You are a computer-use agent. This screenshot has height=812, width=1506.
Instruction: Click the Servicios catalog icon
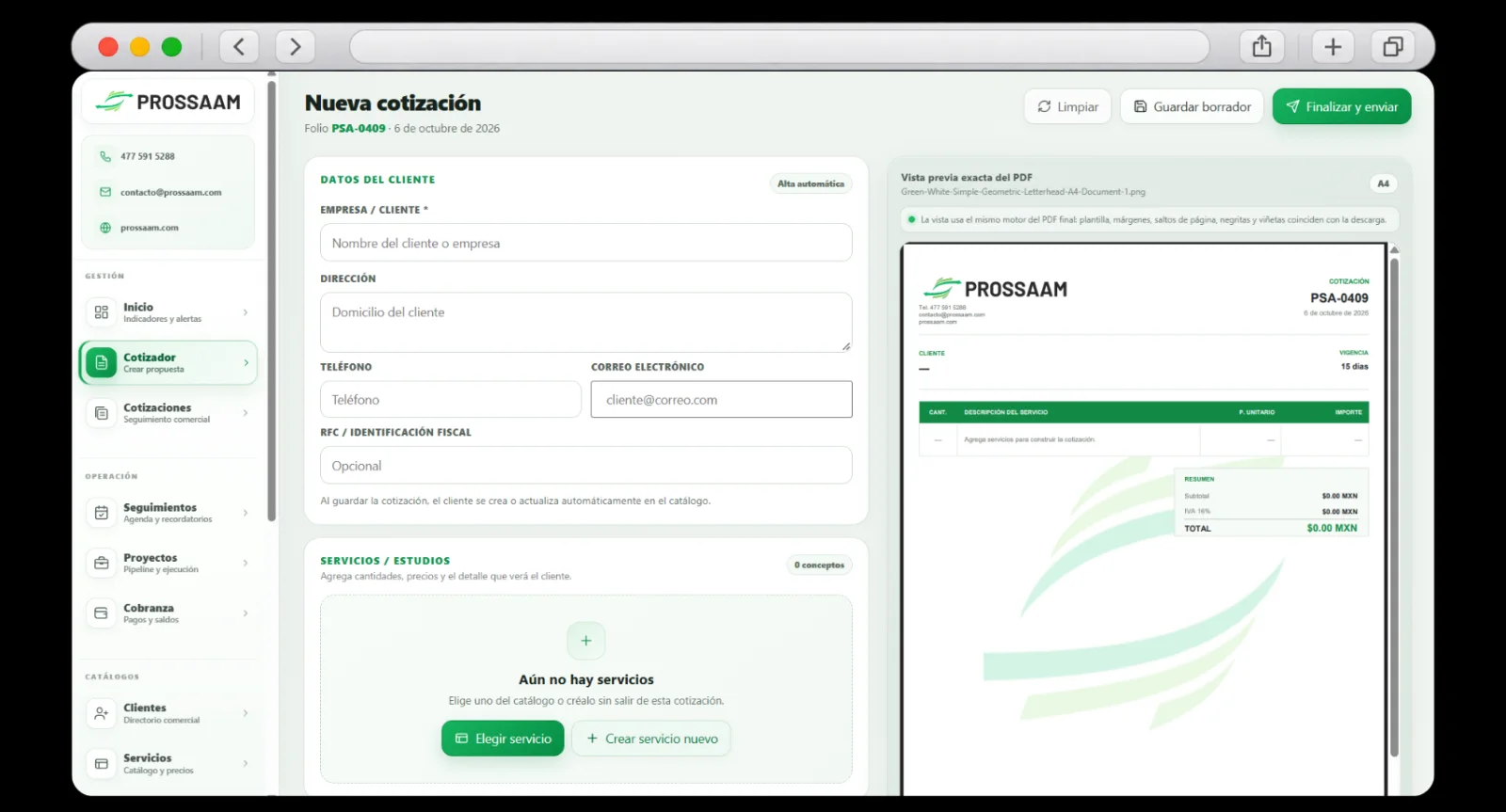click(x=102, y=764)
